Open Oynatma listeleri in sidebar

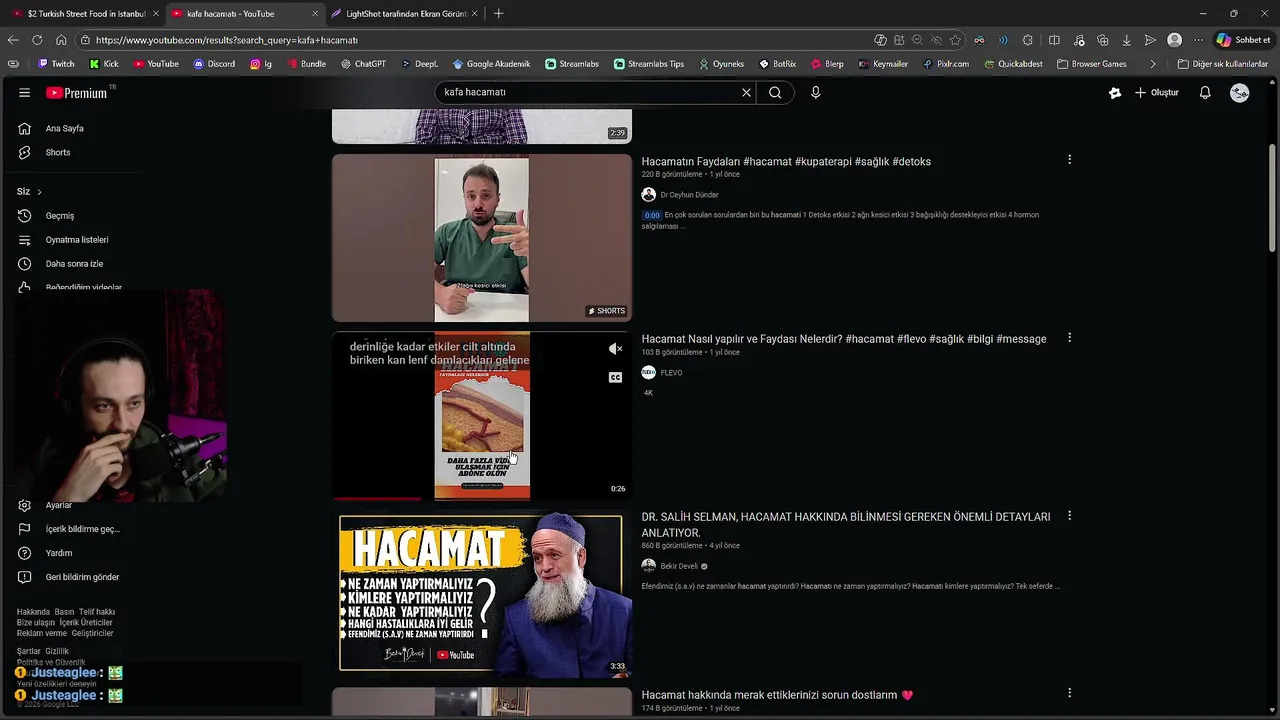(76, 240)
